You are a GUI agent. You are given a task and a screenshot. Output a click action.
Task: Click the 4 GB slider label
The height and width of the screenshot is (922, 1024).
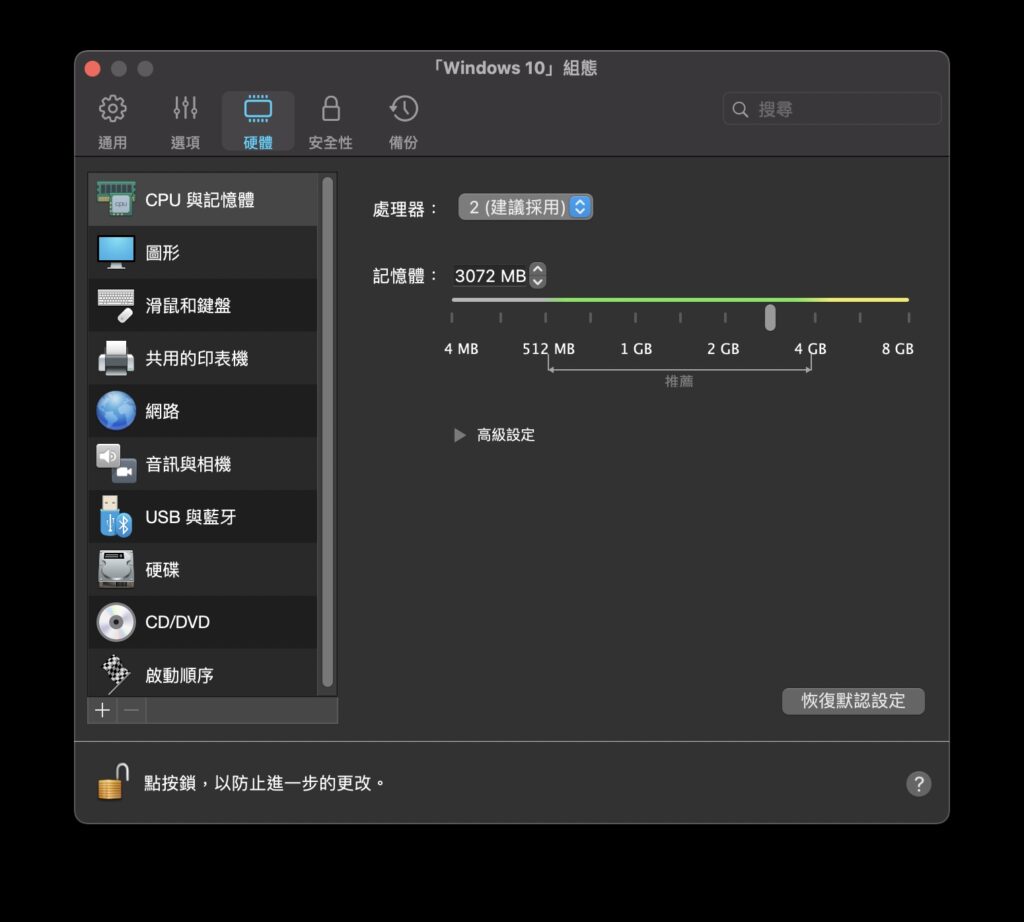[810, 349]
